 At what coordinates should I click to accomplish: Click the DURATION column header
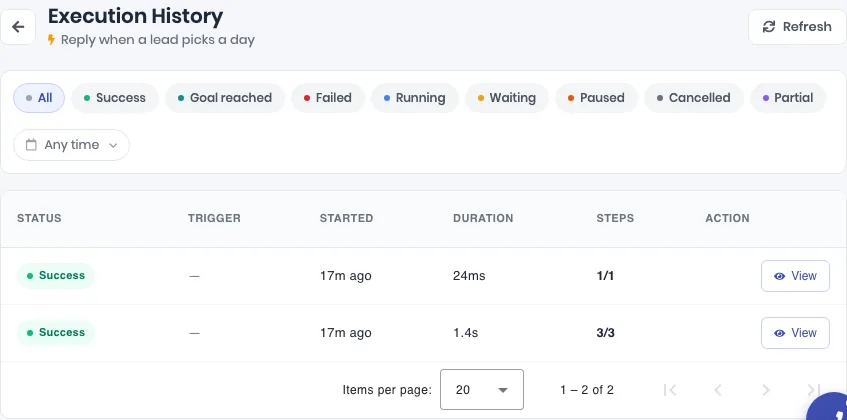483,218
